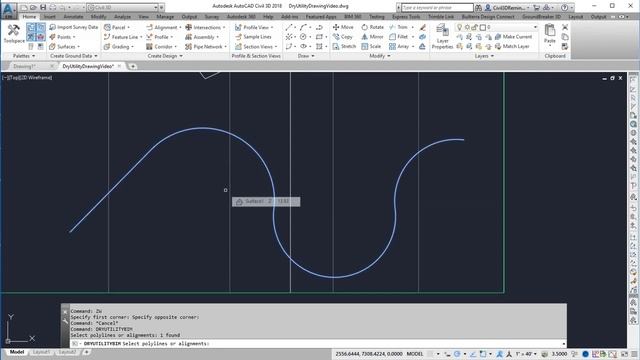
Task: Select the Mirror tool
Action: 372,37
